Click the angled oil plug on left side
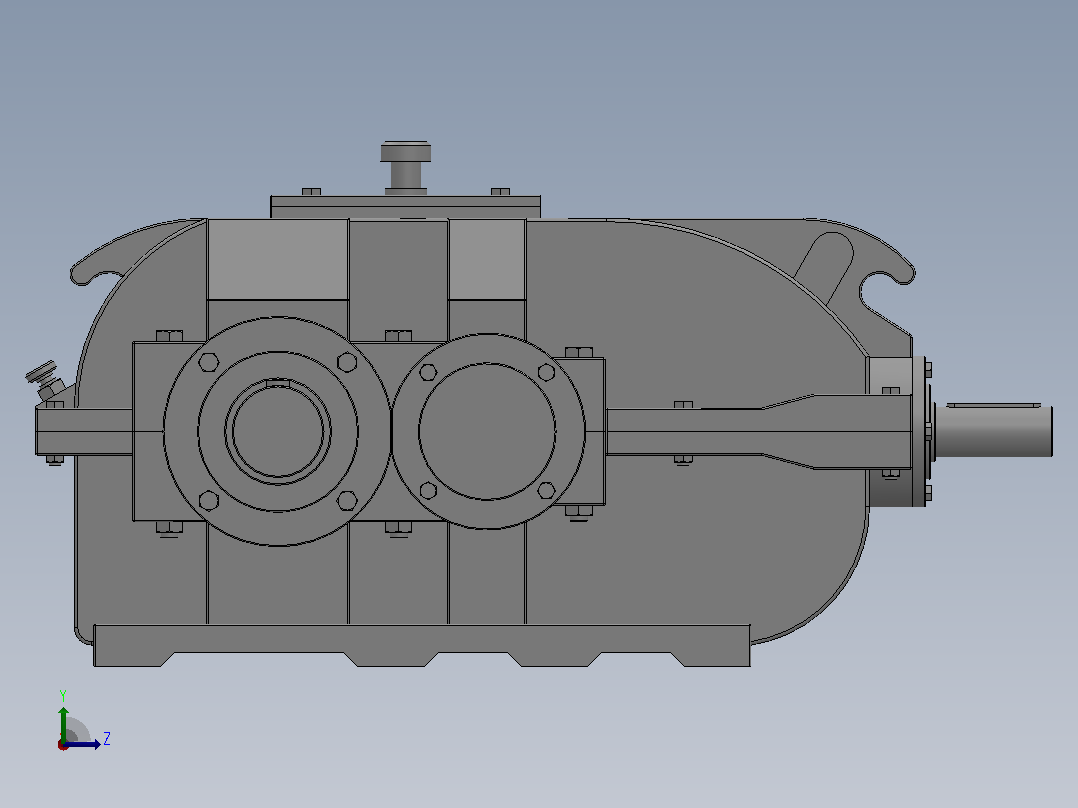1078x808 pixels. click(46, 381)
